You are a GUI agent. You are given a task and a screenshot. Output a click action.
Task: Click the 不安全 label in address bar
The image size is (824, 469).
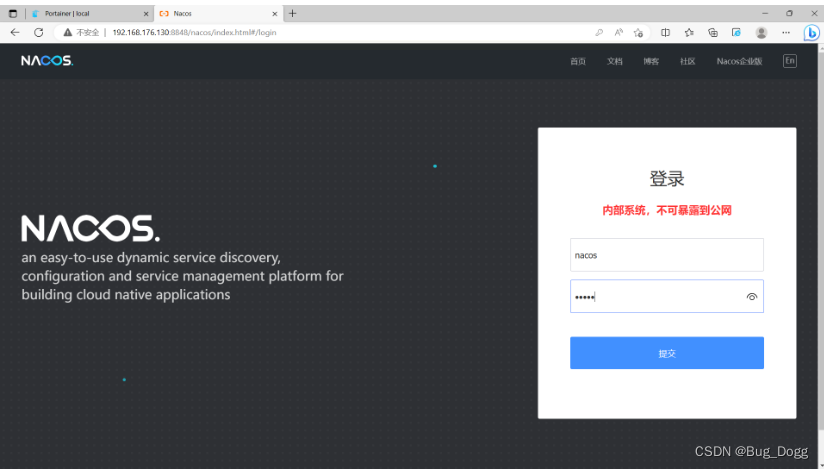click(88, 33)
